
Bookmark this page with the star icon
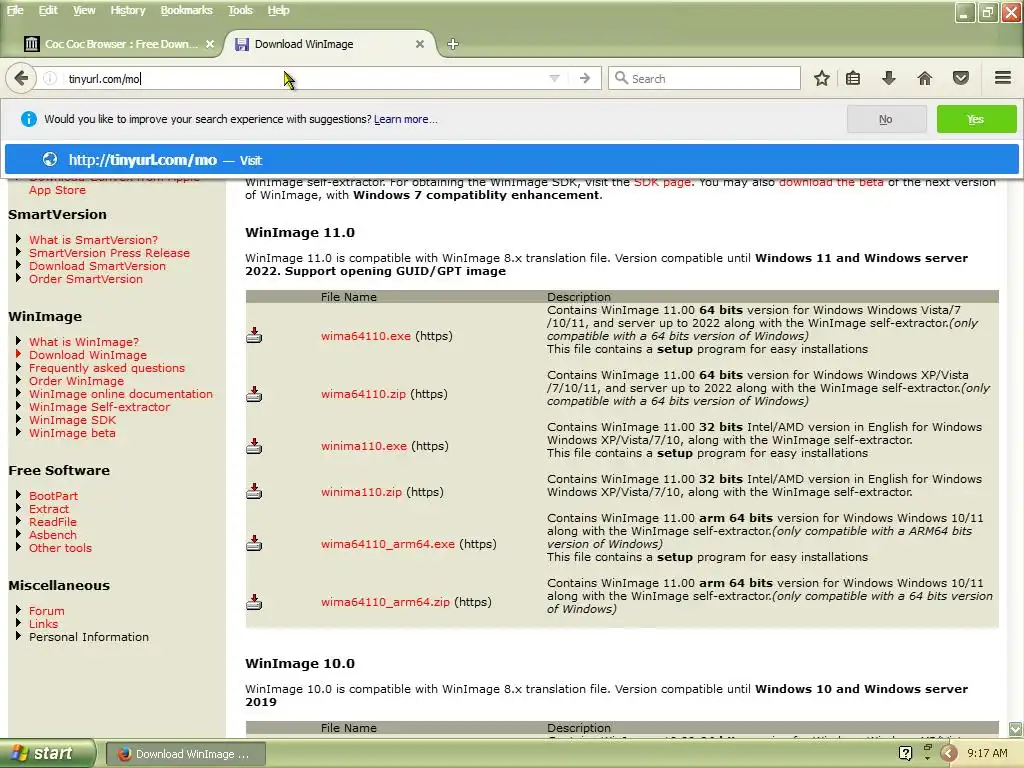822,78
